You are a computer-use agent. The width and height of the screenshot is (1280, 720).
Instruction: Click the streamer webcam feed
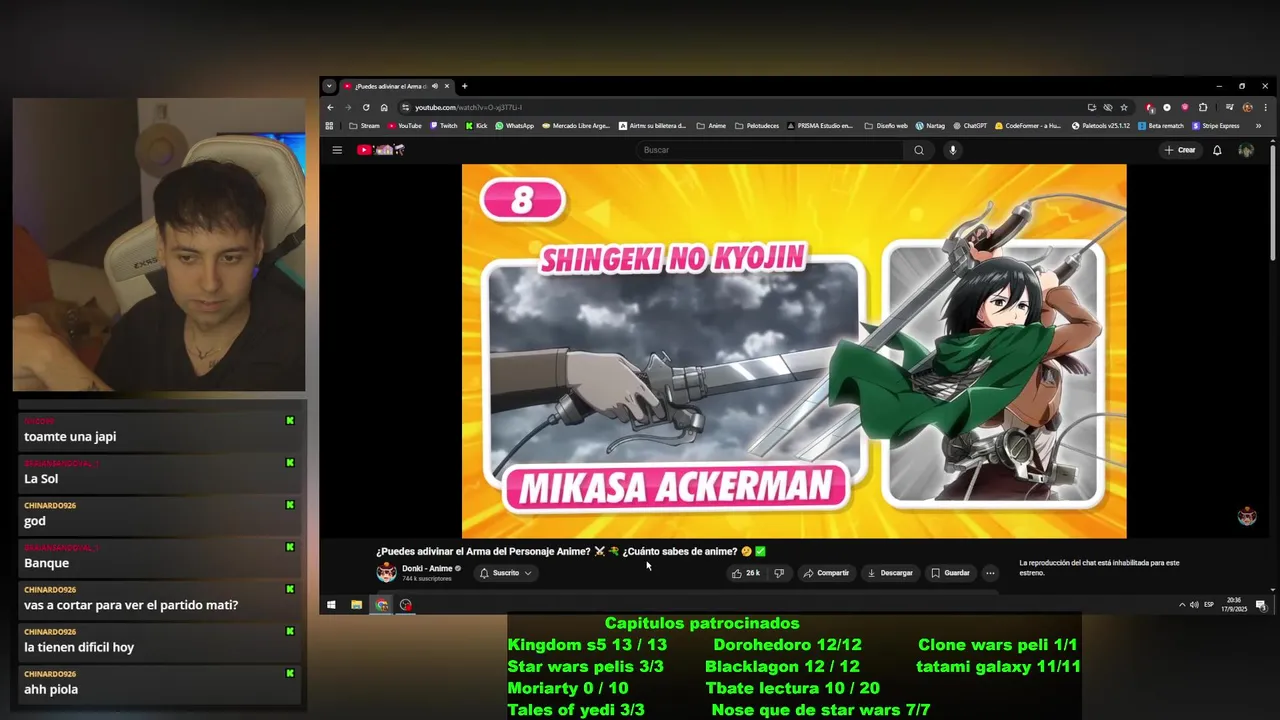[x=159, y=244]
